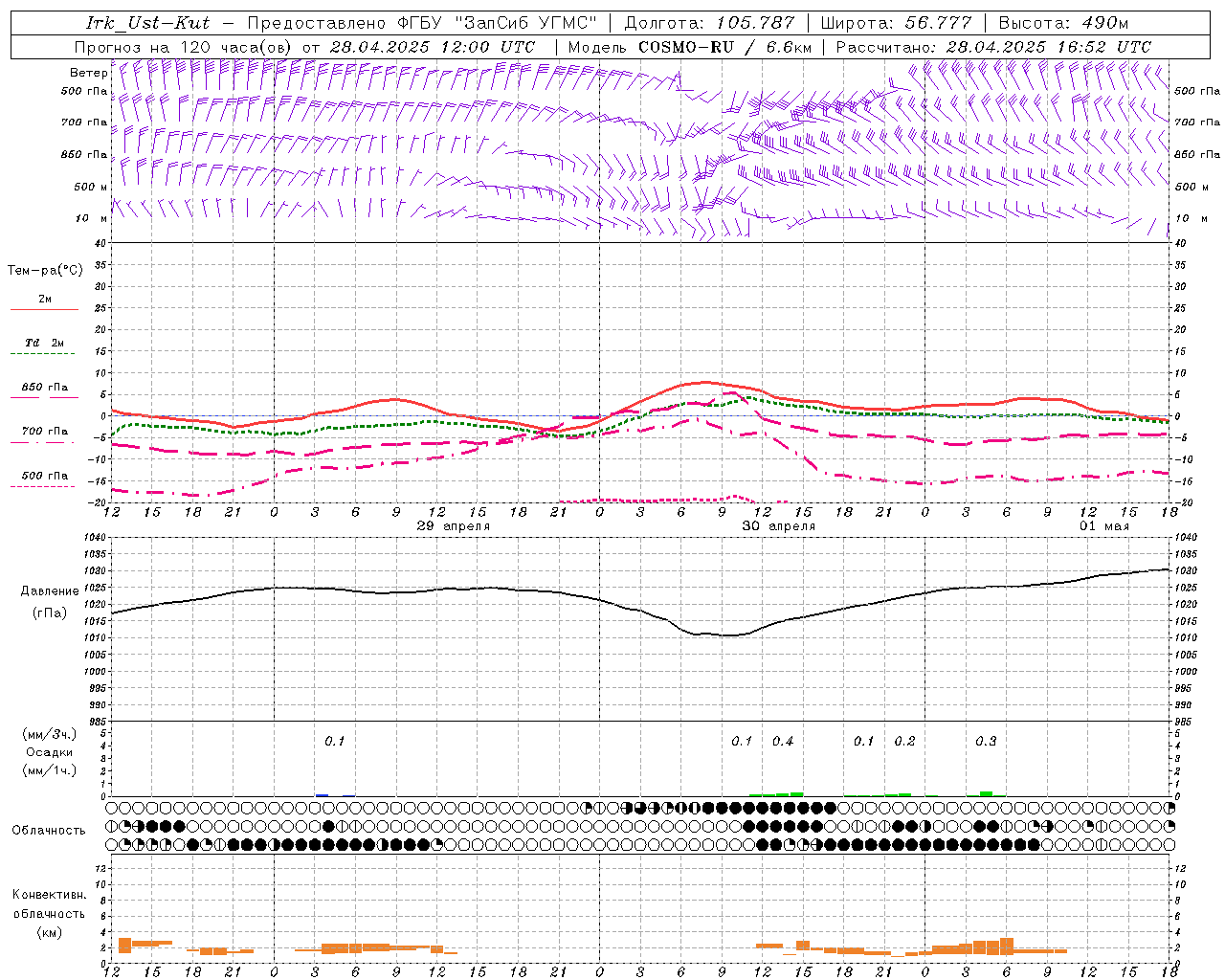Image resolution: width=1225 pixels, height=980 pixels.
Task: Click the "Ветер" wind panel label
Action: (x=89, y=73)
